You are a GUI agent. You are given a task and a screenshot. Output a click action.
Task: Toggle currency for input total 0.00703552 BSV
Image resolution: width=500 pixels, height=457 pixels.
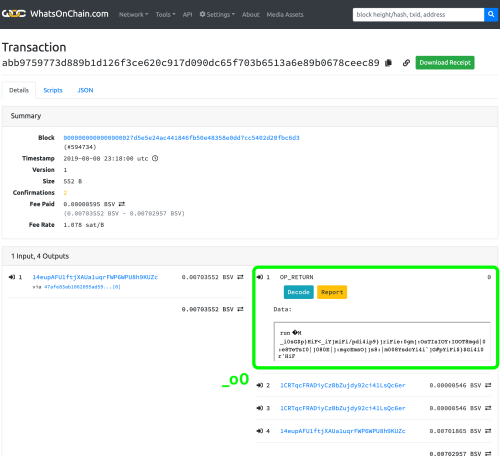[x=240, y=309]
